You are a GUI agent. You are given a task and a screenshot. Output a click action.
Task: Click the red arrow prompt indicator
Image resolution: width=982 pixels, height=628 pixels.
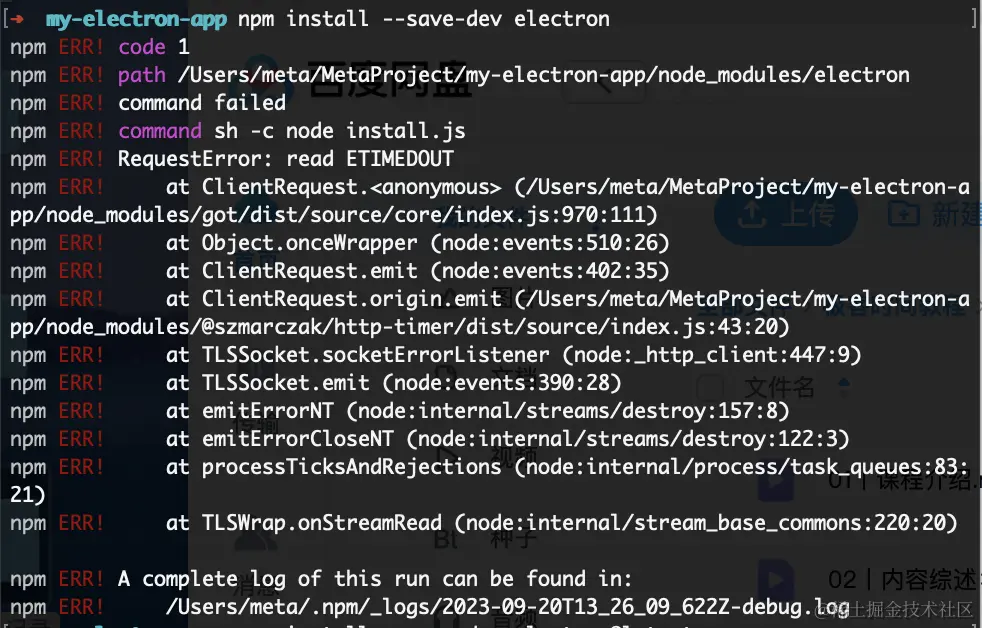tap(18, 19)
